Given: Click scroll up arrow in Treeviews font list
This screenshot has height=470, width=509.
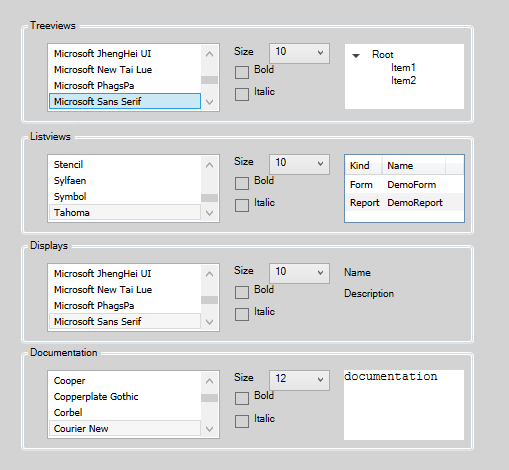Looking at the screenshot, I should [209, 54].
